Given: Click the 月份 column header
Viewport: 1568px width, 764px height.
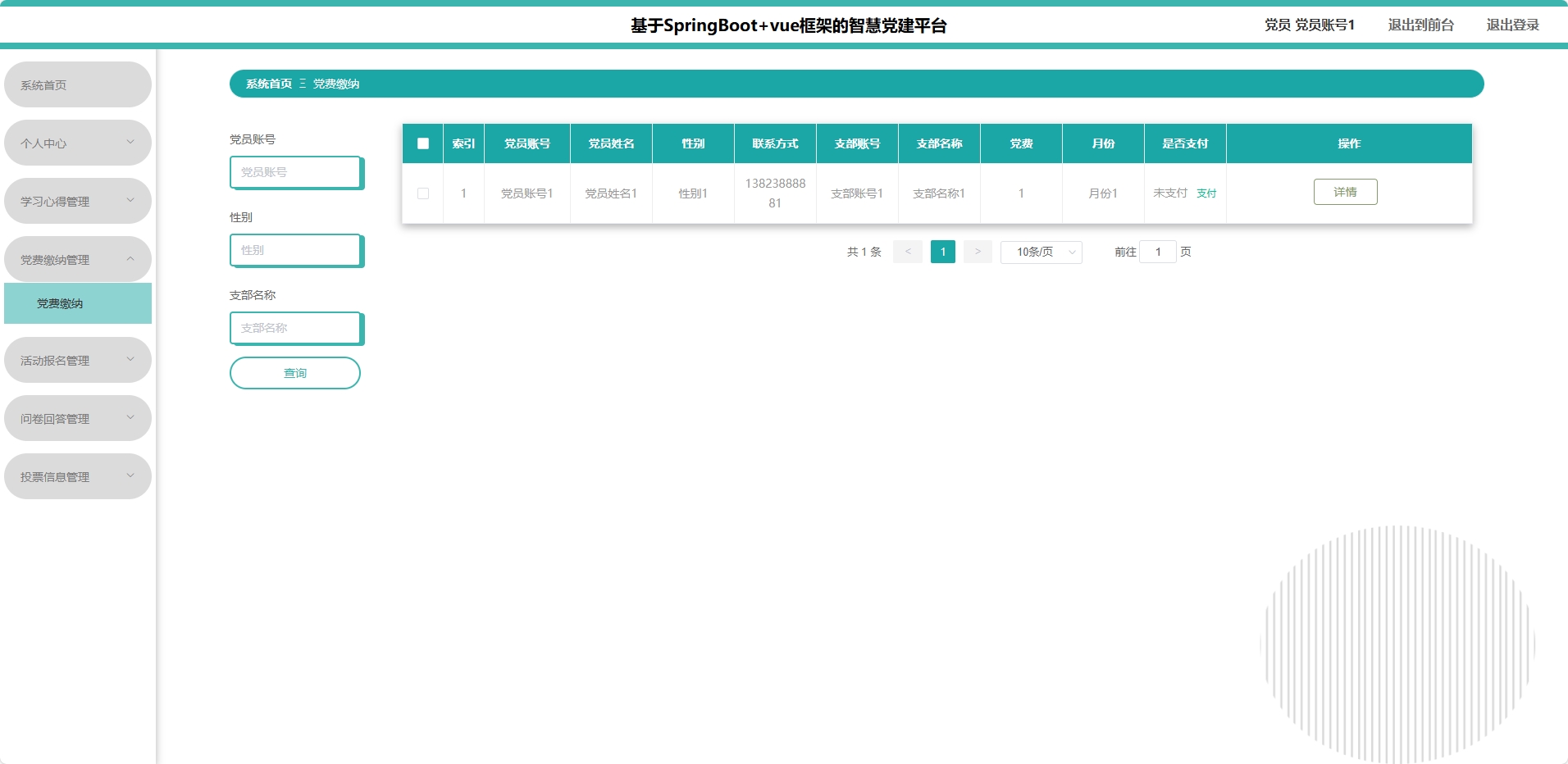Looking at the screenshot, I should coord(1103,143).
